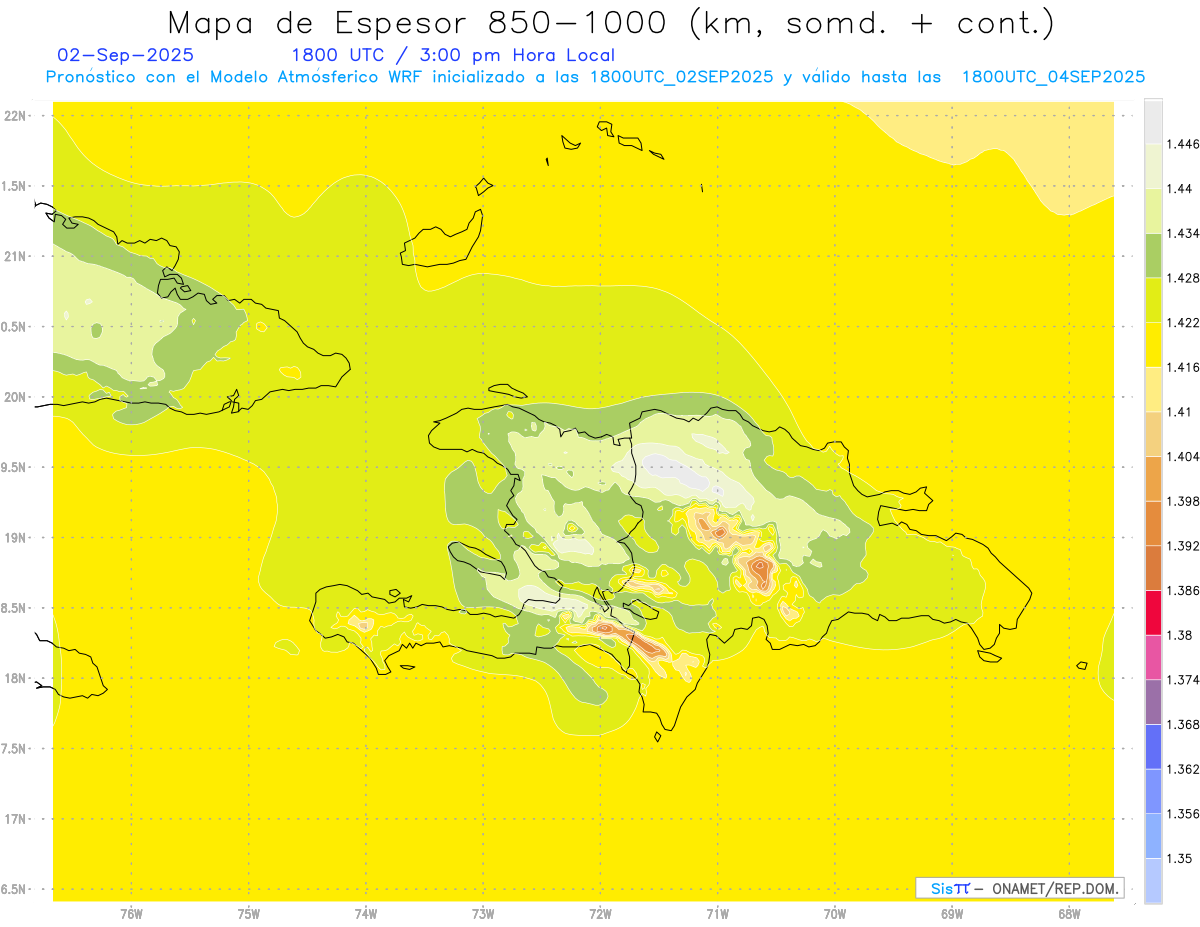The image size is (1200, 927).
Task: Click the colorbar value '1.416'
Action: [1182, 367]
